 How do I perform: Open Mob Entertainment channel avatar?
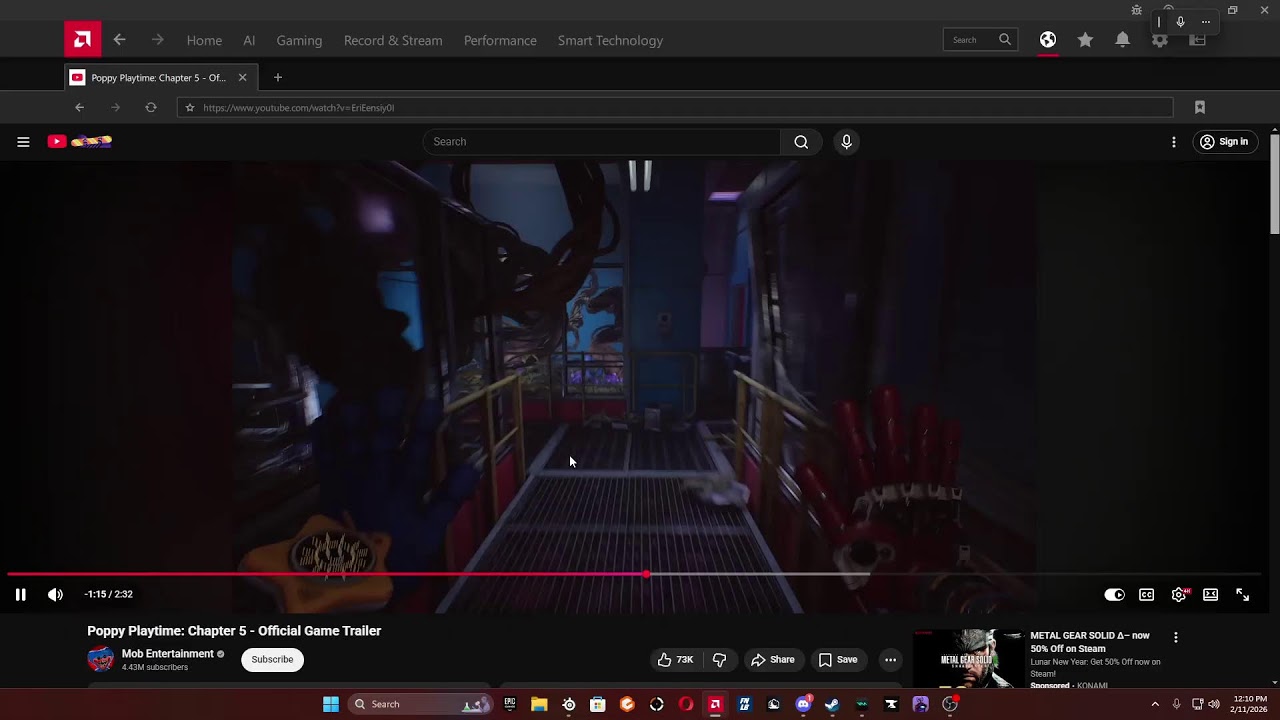point(101,659)
